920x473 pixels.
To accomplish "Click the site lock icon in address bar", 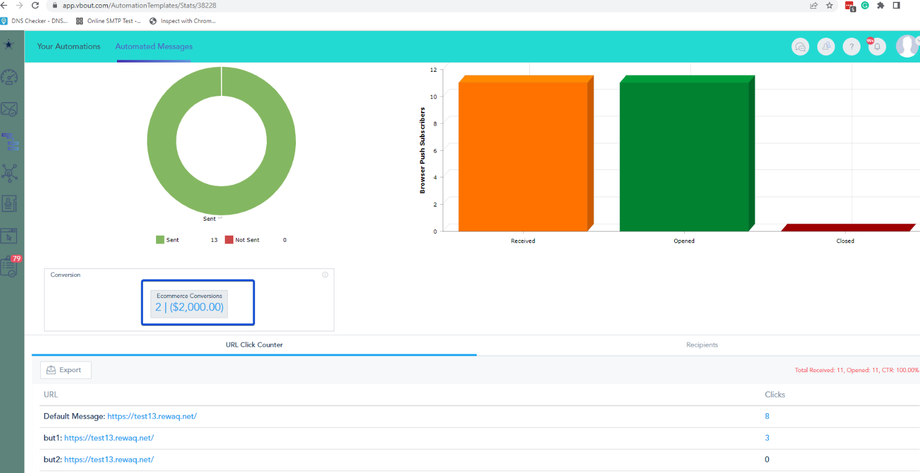I will (55, 5).
